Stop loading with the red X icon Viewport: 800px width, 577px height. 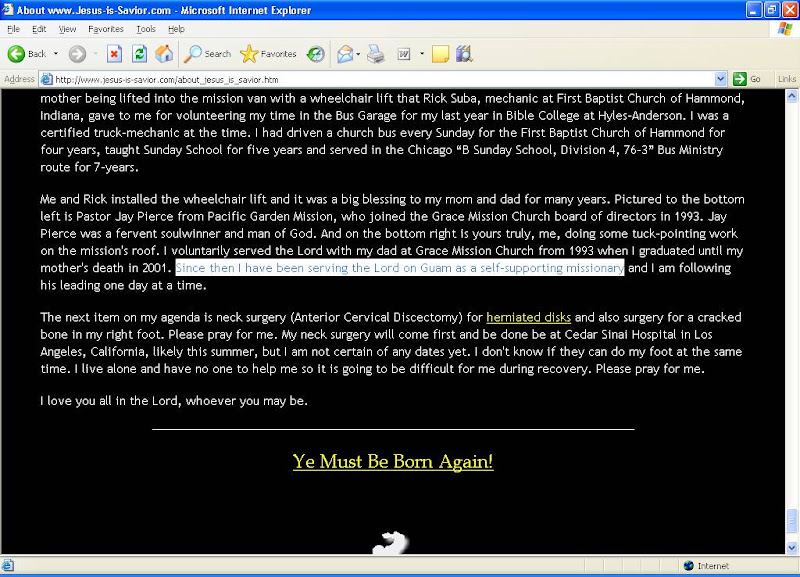pos(114,54)
